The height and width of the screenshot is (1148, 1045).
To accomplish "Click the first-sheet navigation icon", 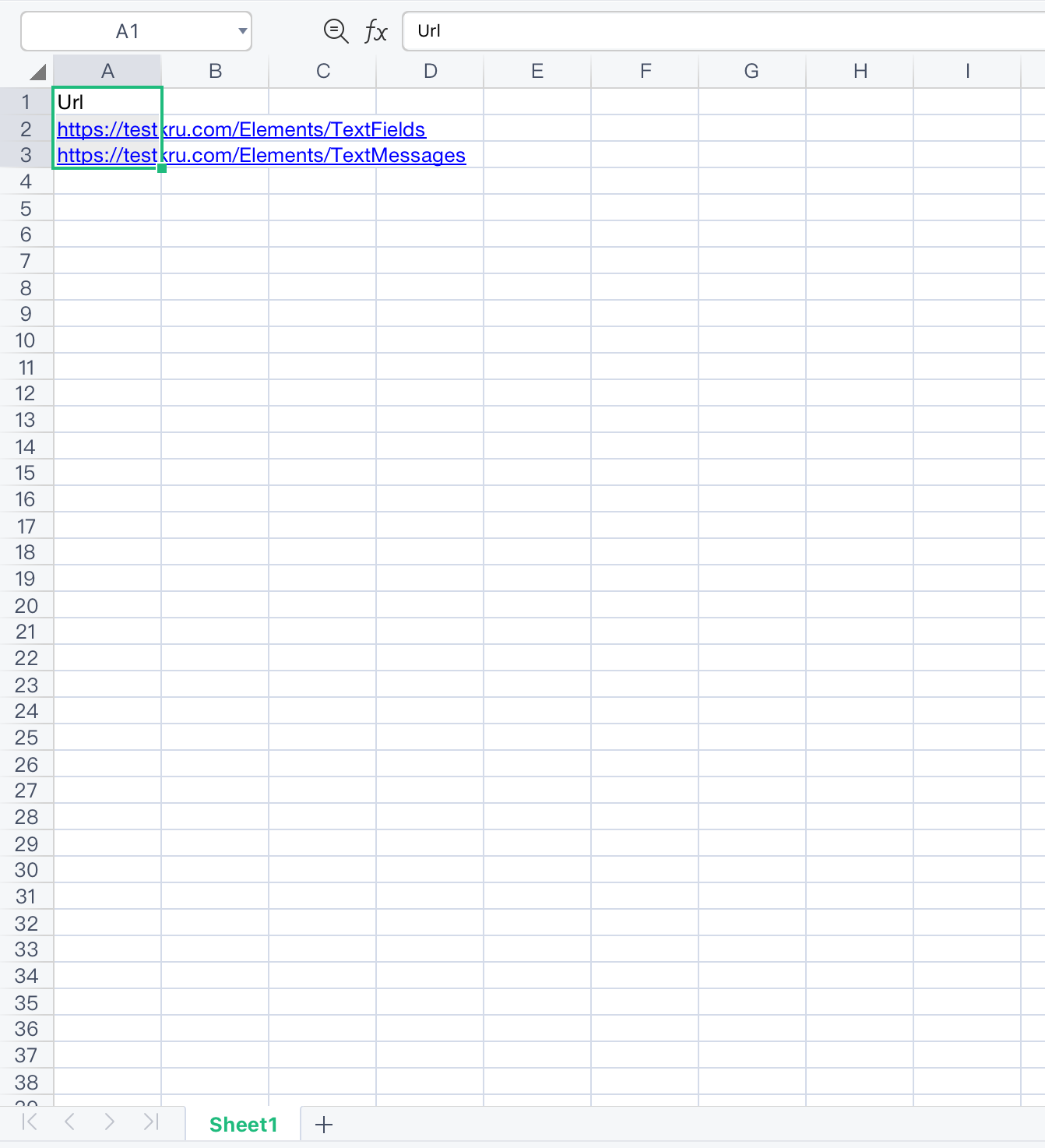I will pos(29,1123).
